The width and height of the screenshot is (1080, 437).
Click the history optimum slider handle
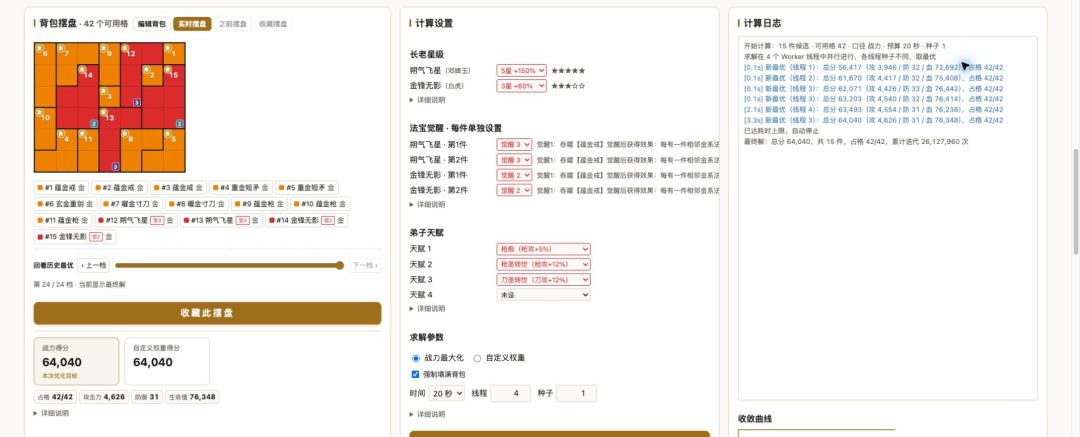point(340,265)
